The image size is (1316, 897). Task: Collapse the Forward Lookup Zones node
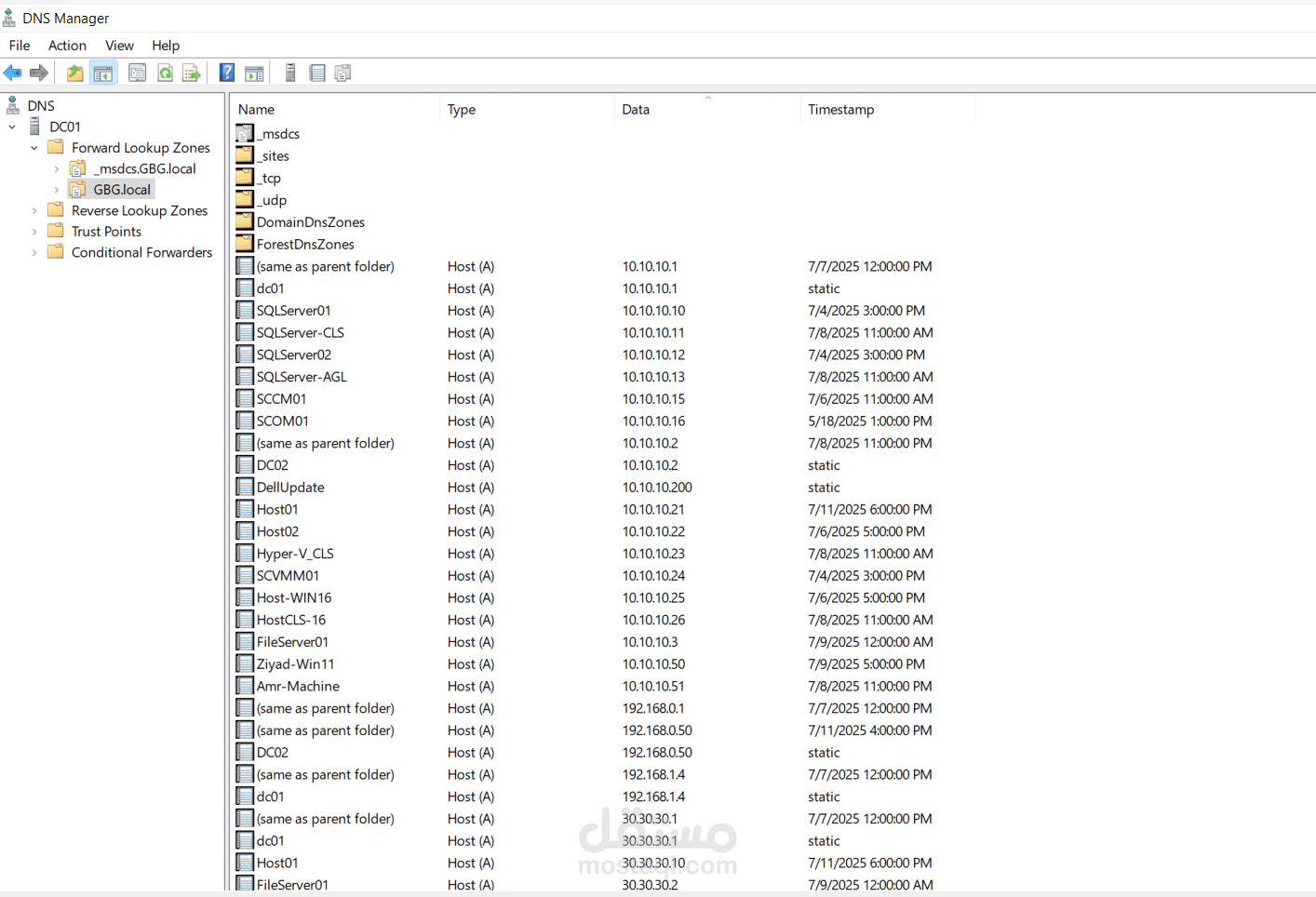pos(34,148)
